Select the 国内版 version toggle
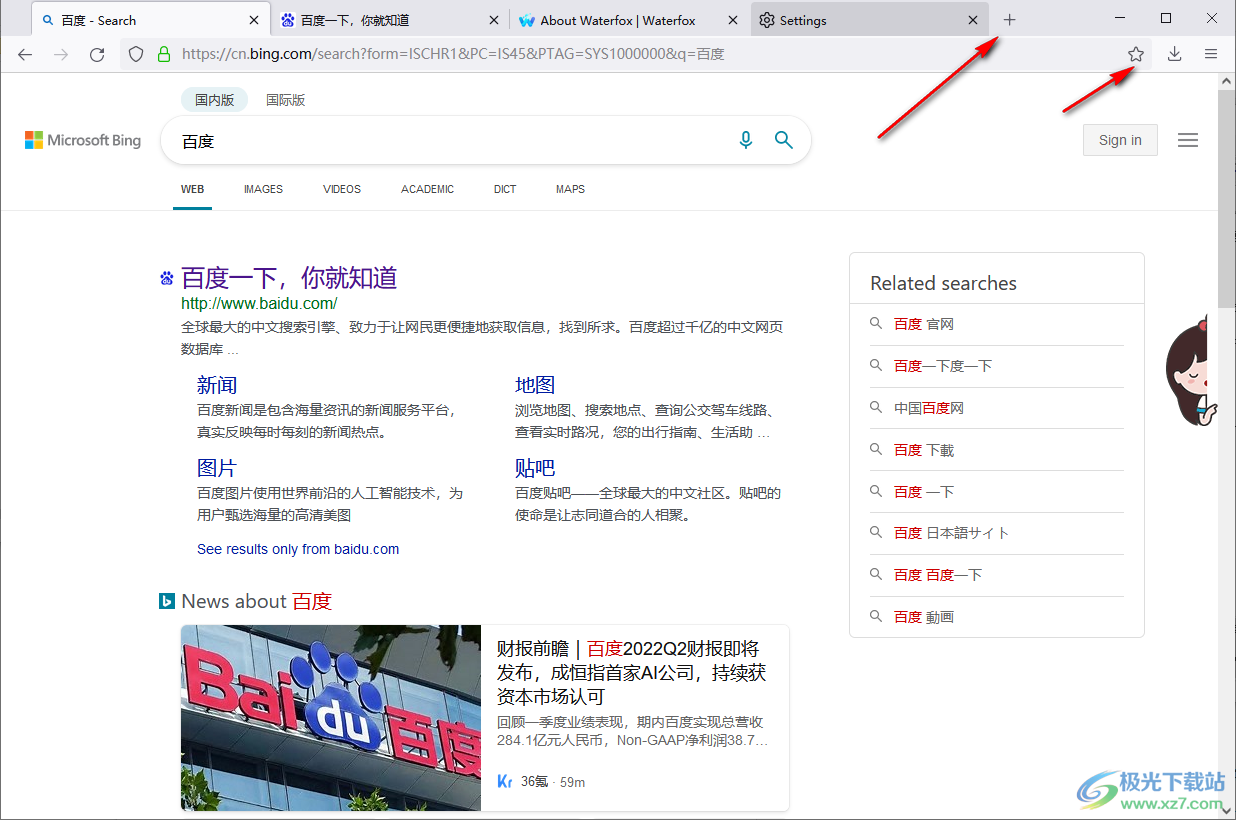The image size is (1236, 820). (x=215, y=100)
